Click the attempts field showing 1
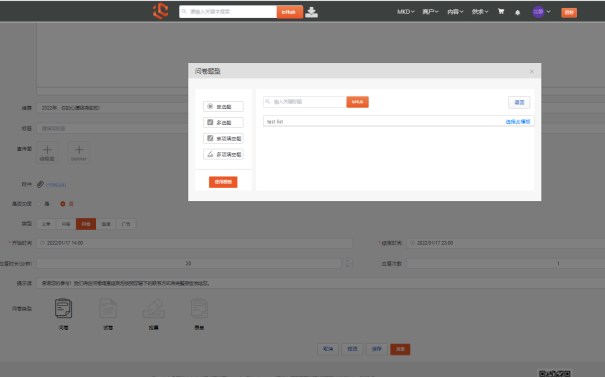The width and height of the screenshot is (605, 378). pos(505,263)
